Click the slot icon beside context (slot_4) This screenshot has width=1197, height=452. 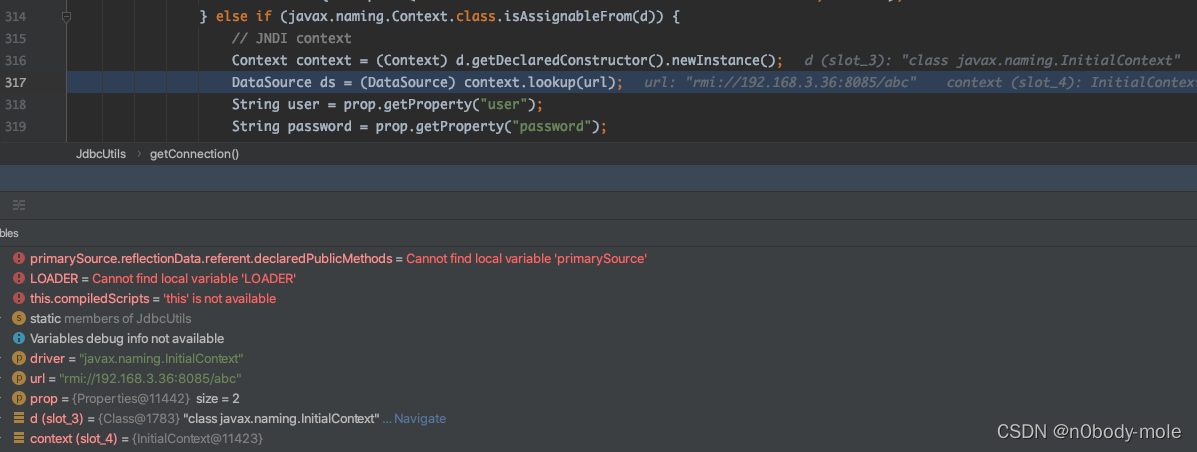(x=19, y=438)
